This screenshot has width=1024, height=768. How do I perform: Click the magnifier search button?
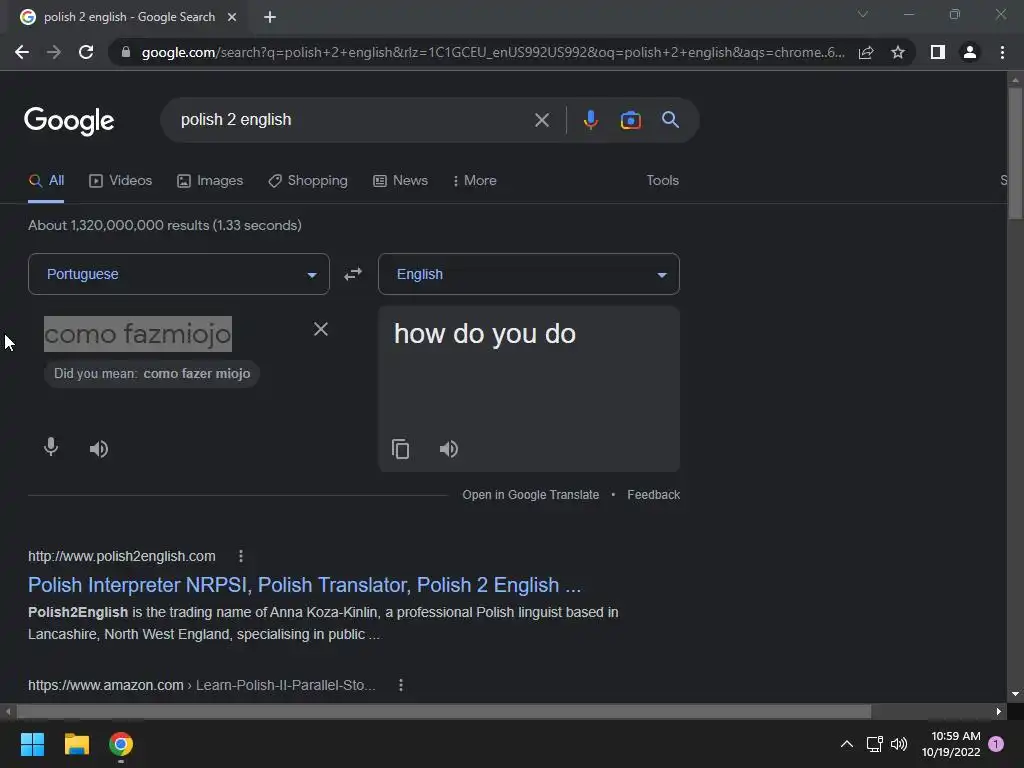pyautogui.click(x=670, y=120)
